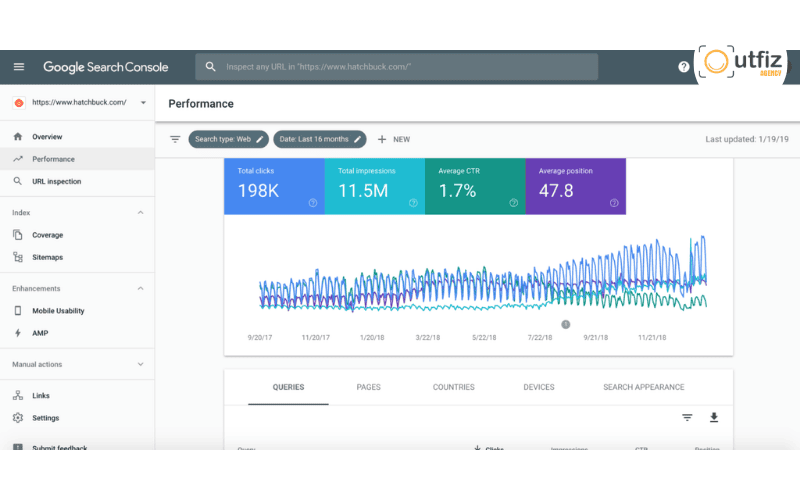Open the hamburger navigation menu

point(19,67)
